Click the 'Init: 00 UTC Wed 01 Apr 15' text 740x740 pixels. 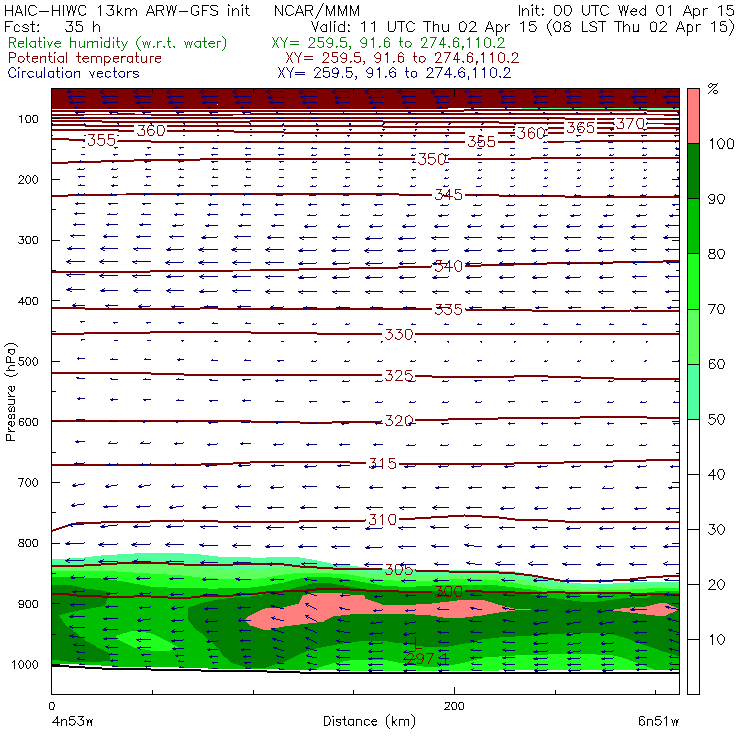coord(626,11)
